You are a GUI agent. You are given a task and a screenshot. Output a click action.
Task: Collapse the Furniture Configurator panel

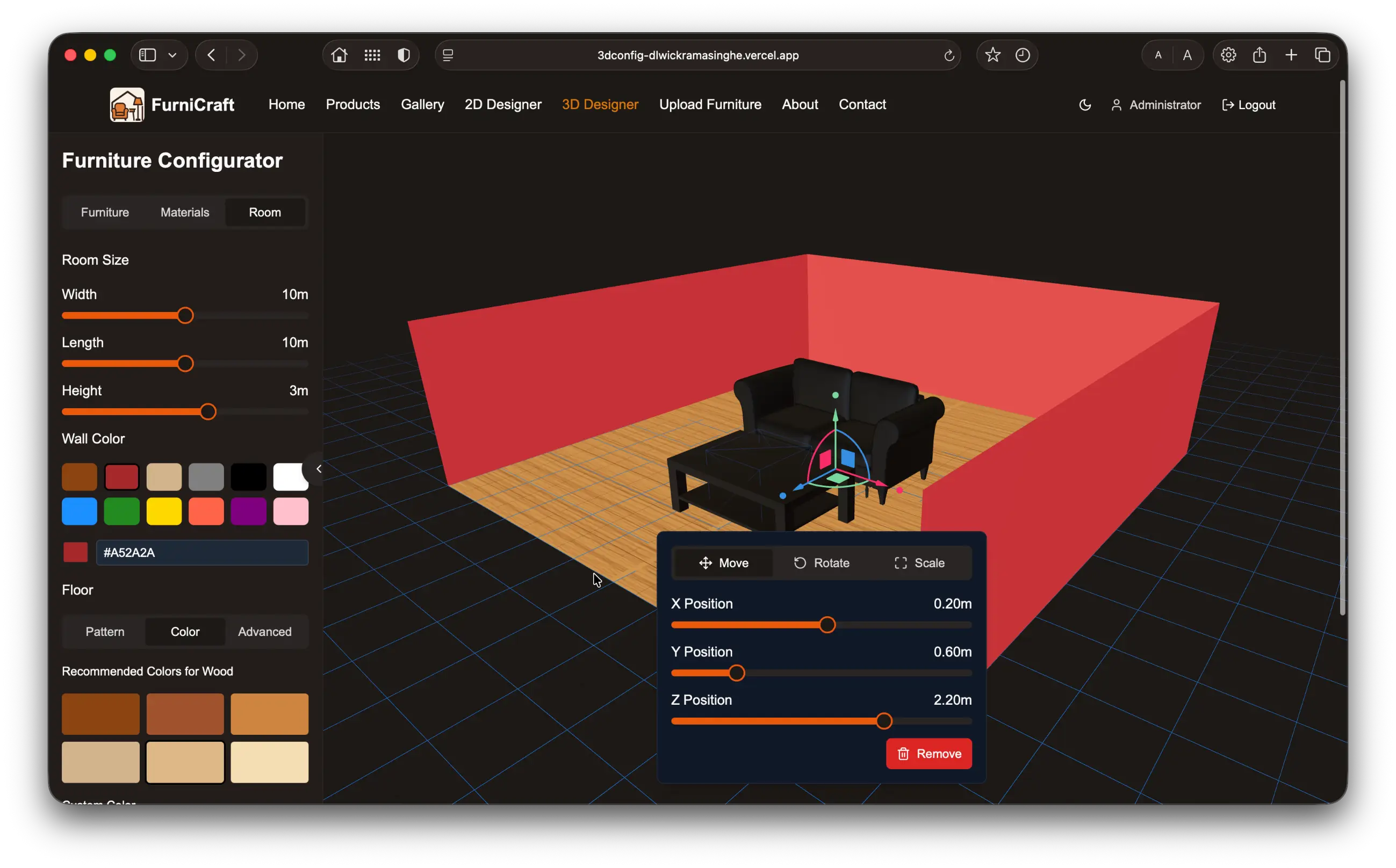(319, 468)
